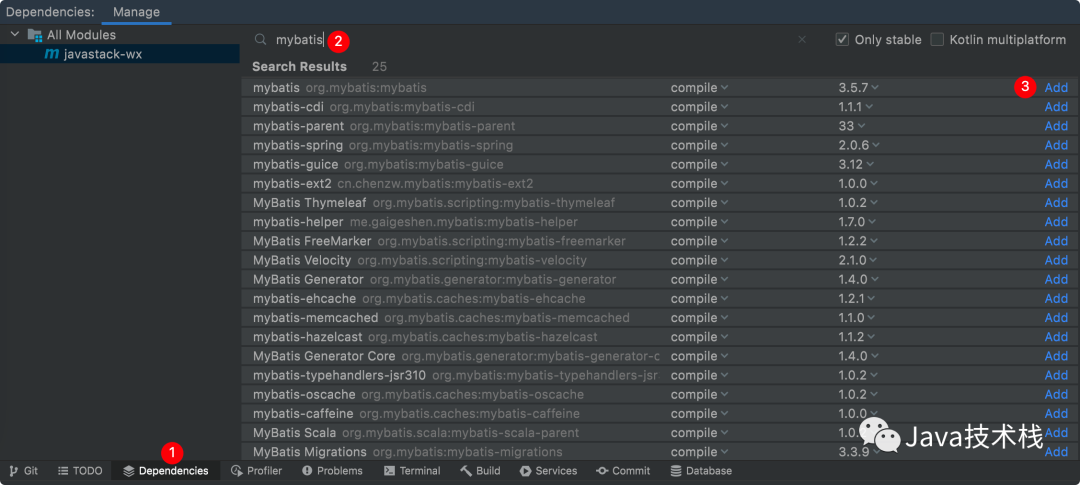Open scope dropdown for mybatis row

[x=700, y=87]
